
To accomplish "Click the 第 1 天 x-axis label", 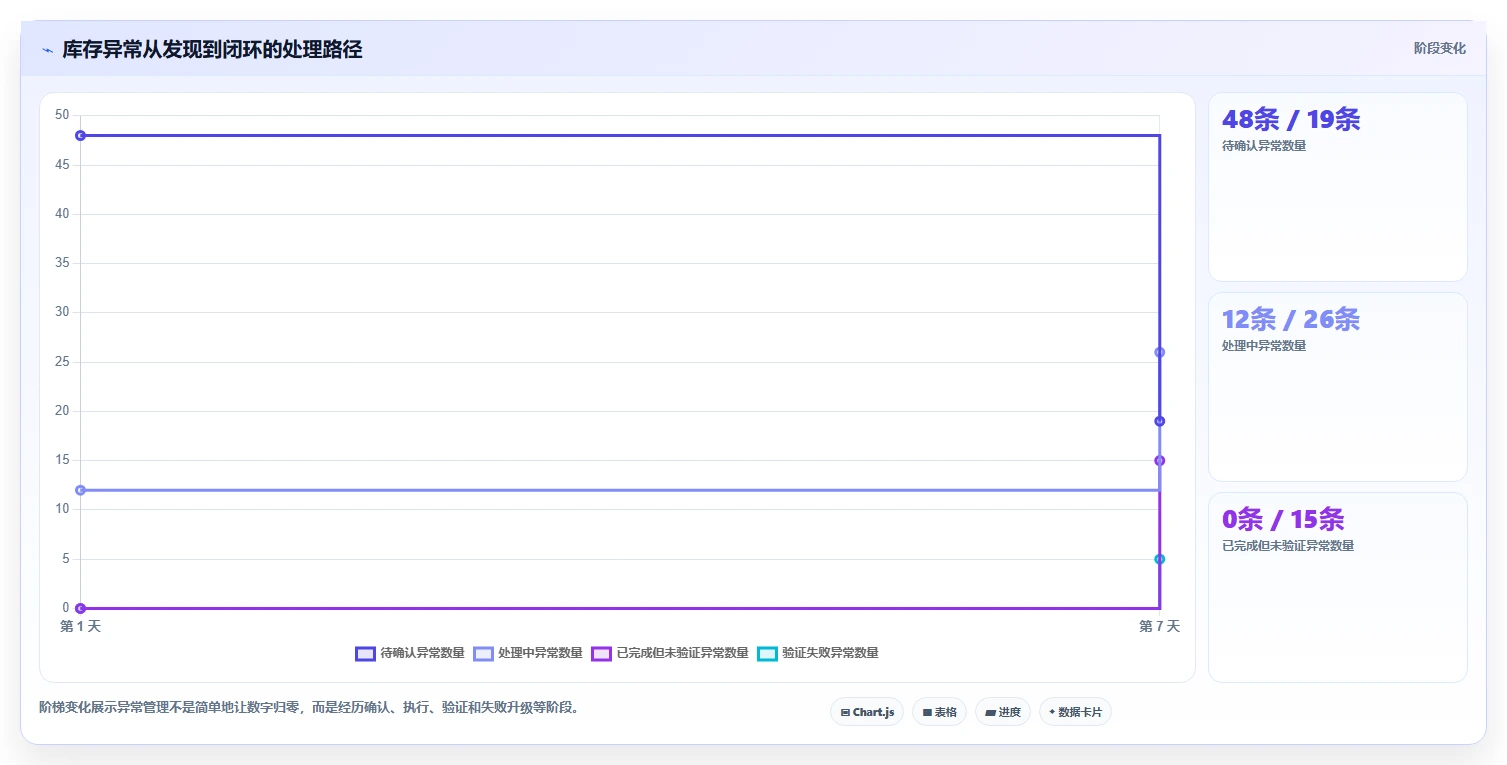I will (x=81, y=626).
